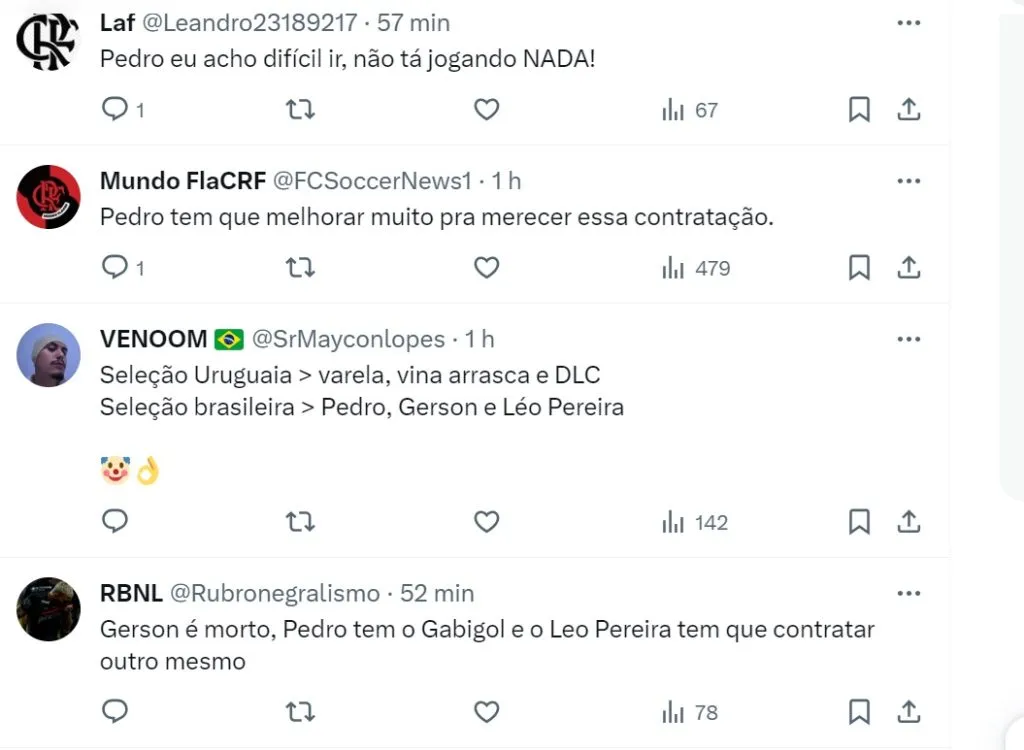Screen dimensions: 1024x750
Task: Reply to Laf's tweet about Pedro
Action: [116, 109]
